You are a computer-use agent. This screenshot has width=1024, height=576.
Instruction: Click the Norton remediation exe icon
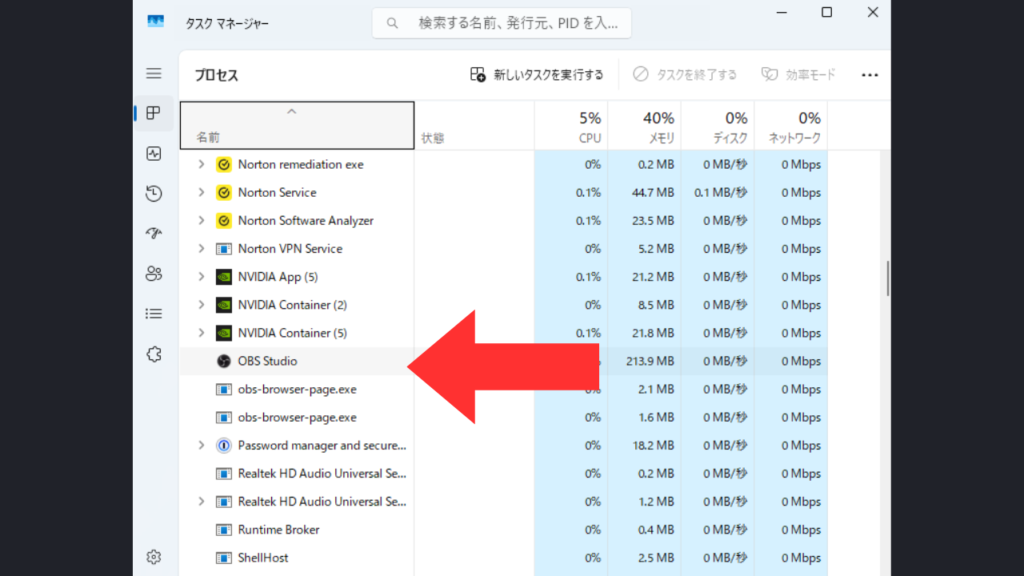pyautogui.click(x=223, y=165)
